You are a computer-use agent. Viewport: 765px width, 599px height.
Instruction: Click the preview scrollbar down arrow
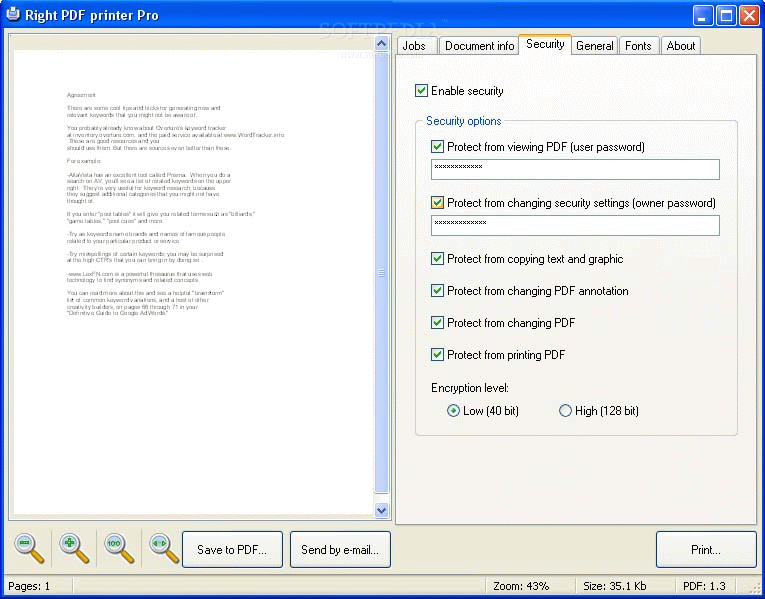382,510
